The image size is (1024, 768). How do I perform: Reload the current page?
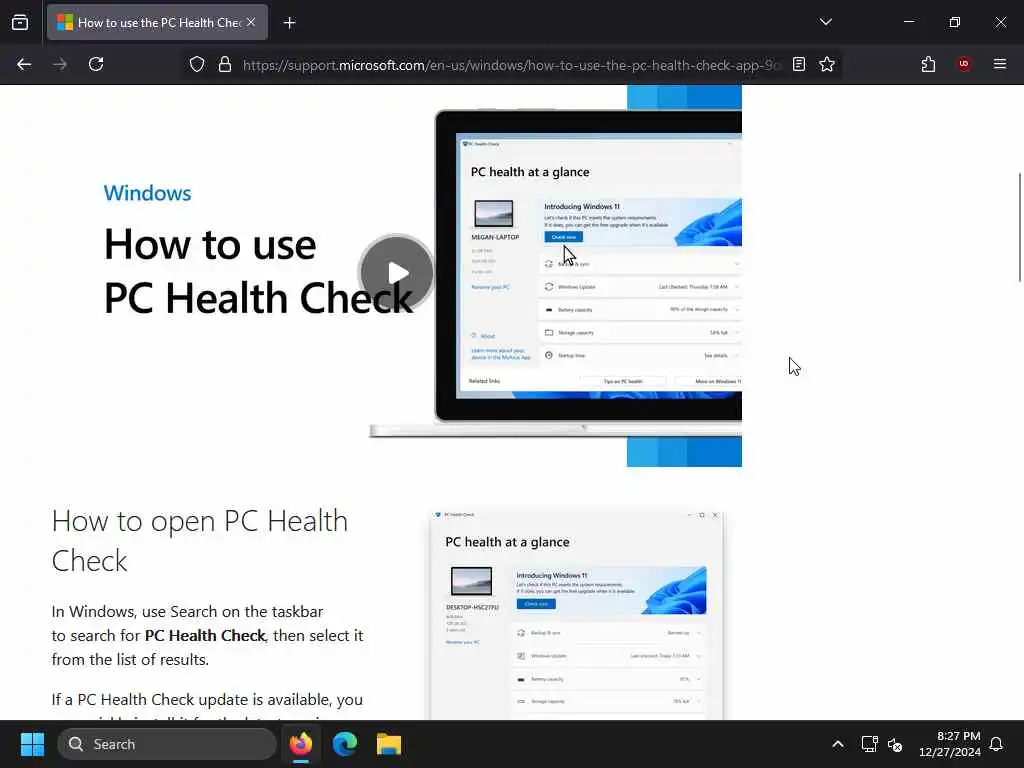point(96,64)
